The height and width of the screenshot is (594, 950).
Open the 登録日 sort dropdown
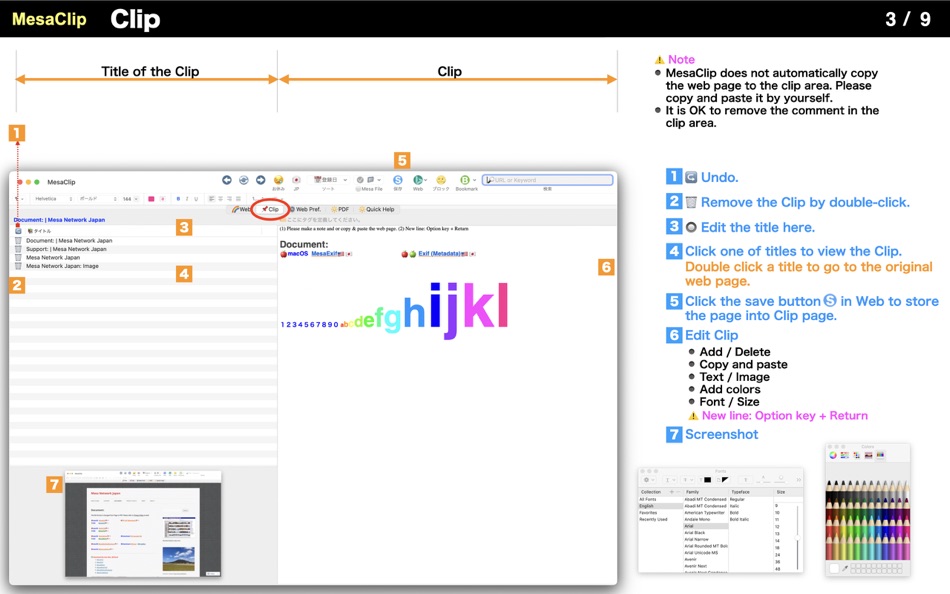tap(330, 180)
